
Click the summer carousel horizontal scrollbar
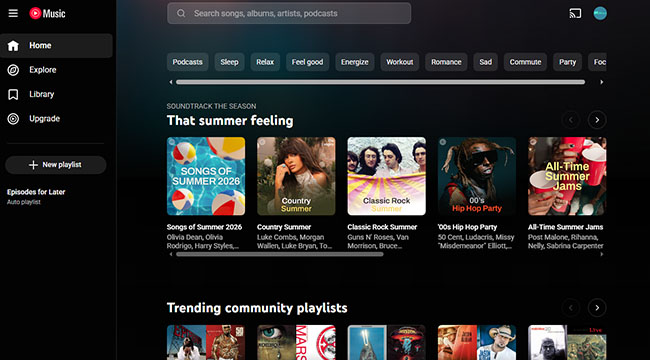point(280,254)
